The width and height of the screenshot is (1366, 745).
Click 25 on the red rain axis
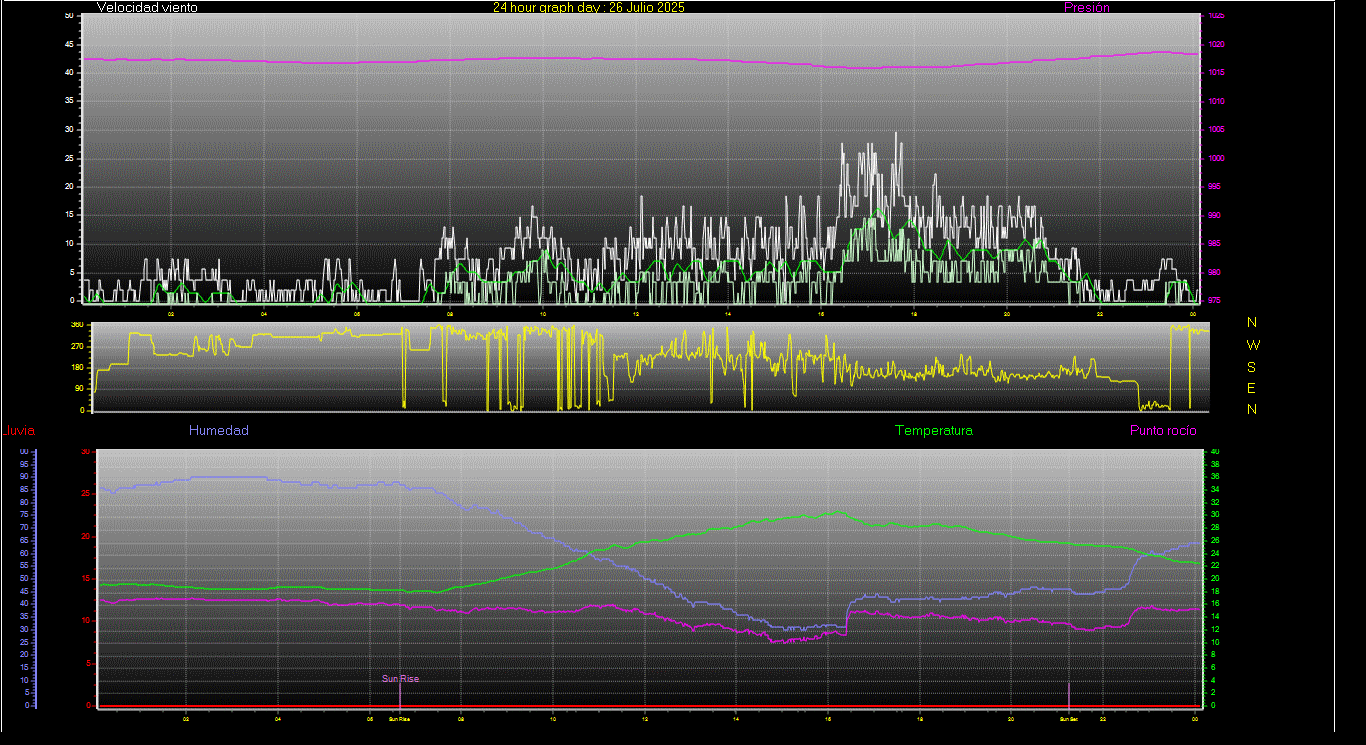point(85,494)
